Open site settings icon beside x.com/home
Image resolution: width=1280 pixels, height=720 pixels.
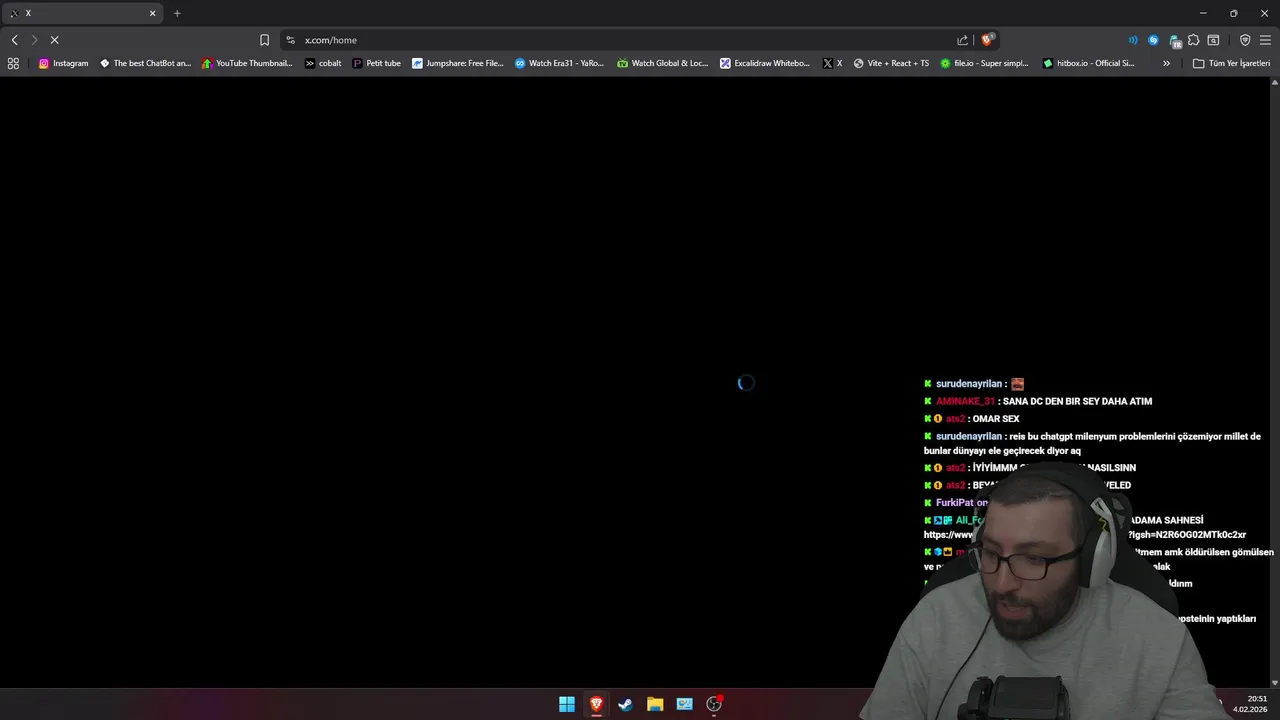(x=290, y=40)
